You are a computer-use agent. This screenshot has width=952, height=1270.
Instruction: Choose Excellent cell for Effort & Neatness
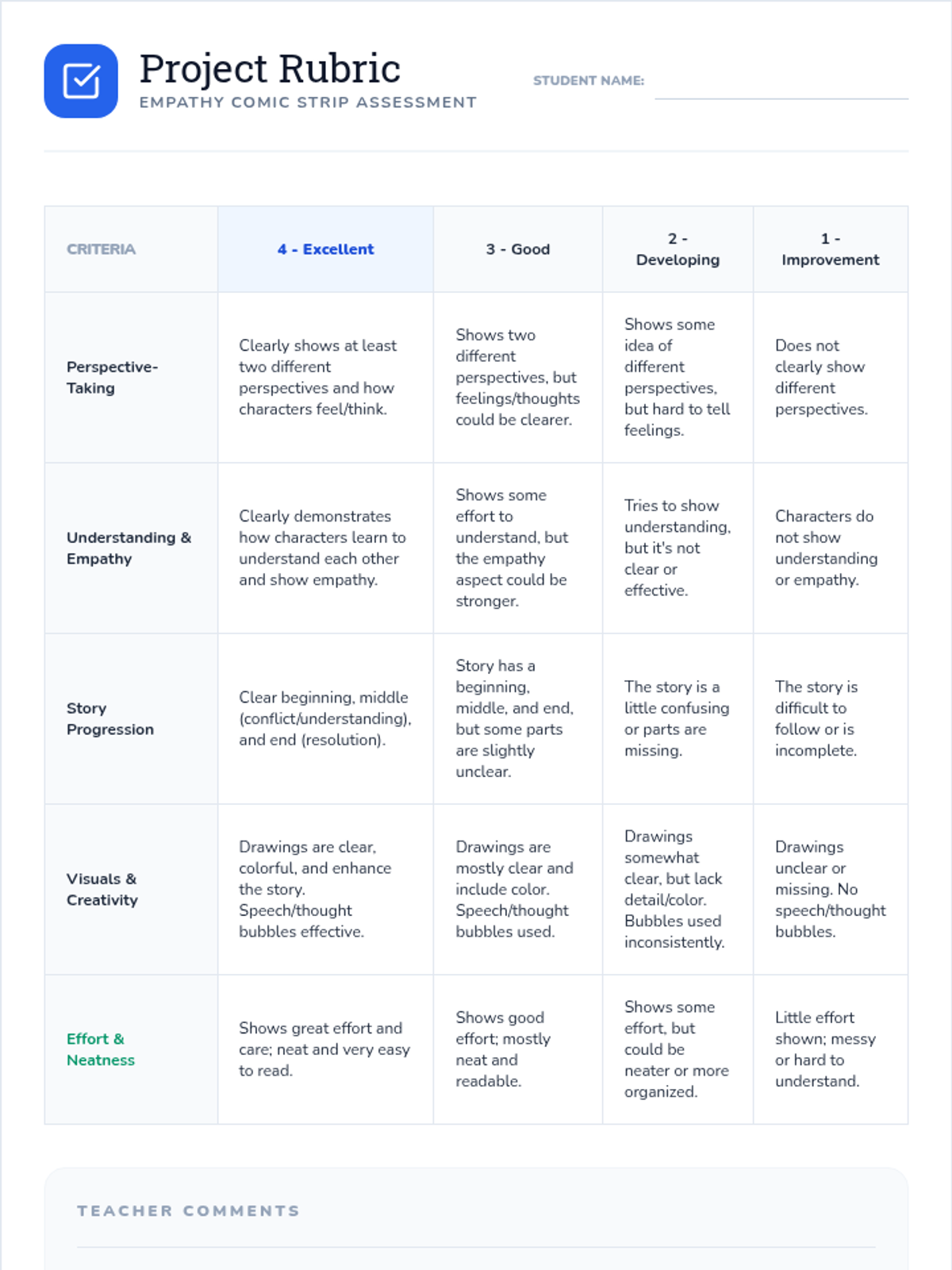[x=325, y=1049]
